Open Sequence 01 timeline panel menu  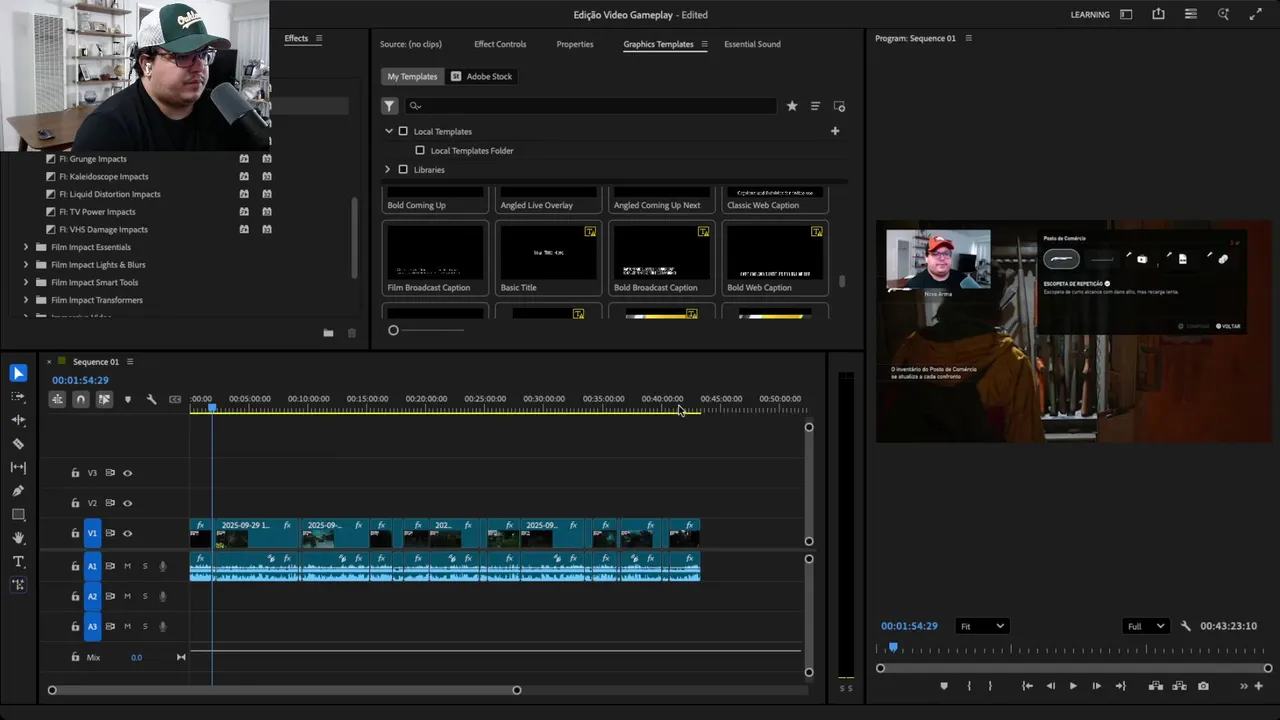(129, 362)
